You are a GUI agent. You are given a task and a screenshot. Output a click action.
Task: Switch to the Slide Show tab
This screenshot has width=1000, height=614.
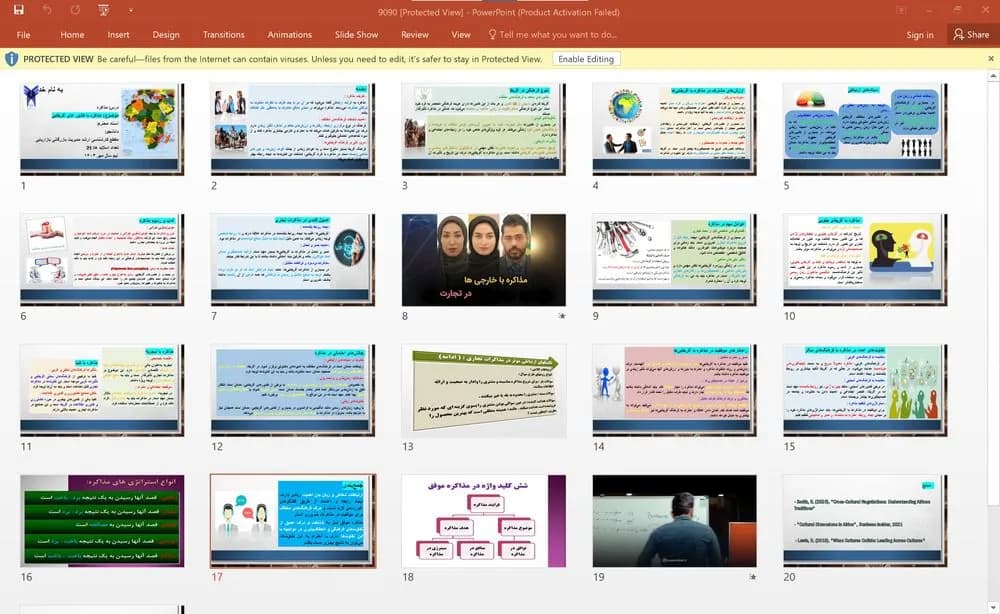click(x=357, y=35)
